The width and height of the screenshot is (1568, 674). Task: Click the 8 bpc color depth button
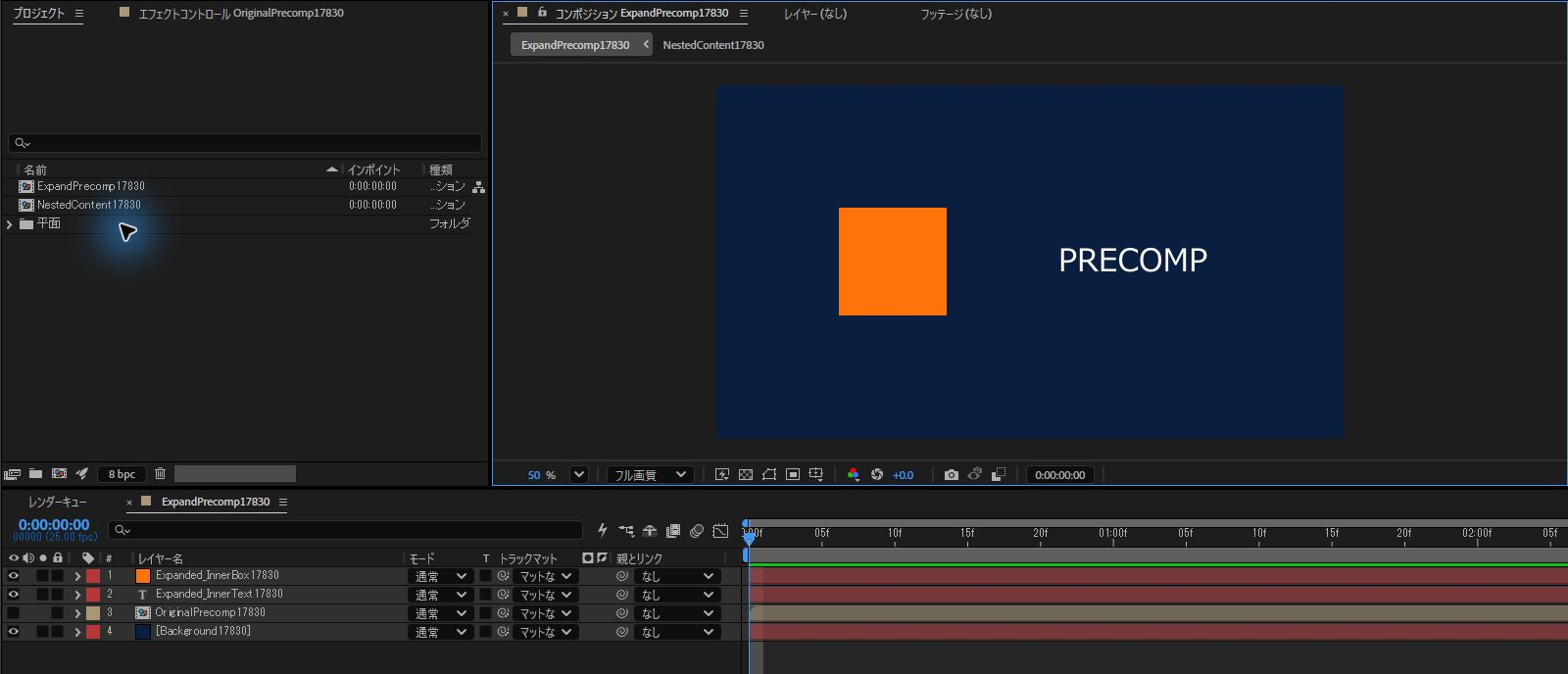[x=122, y=474]
